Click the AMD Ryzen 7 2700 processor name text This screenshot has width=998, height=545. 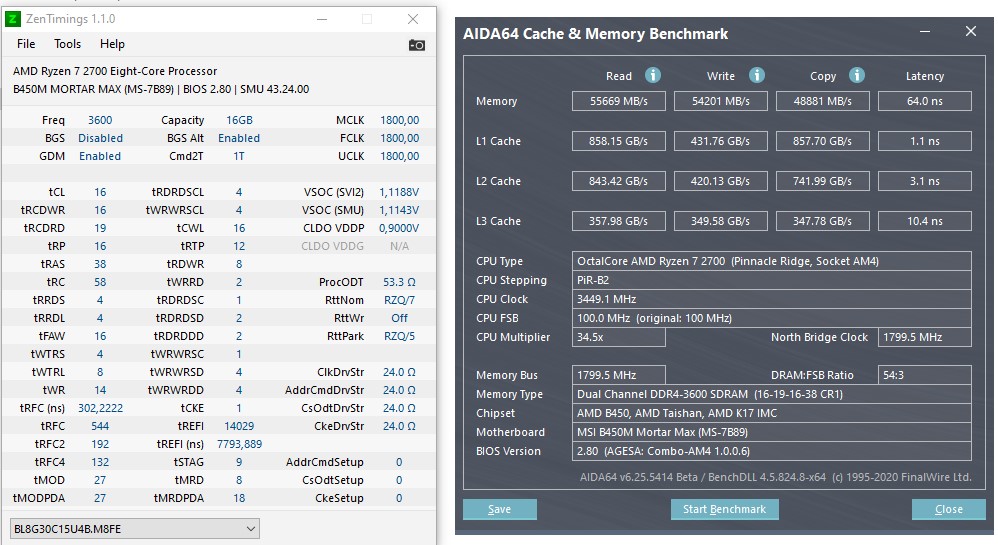(115, 71)
